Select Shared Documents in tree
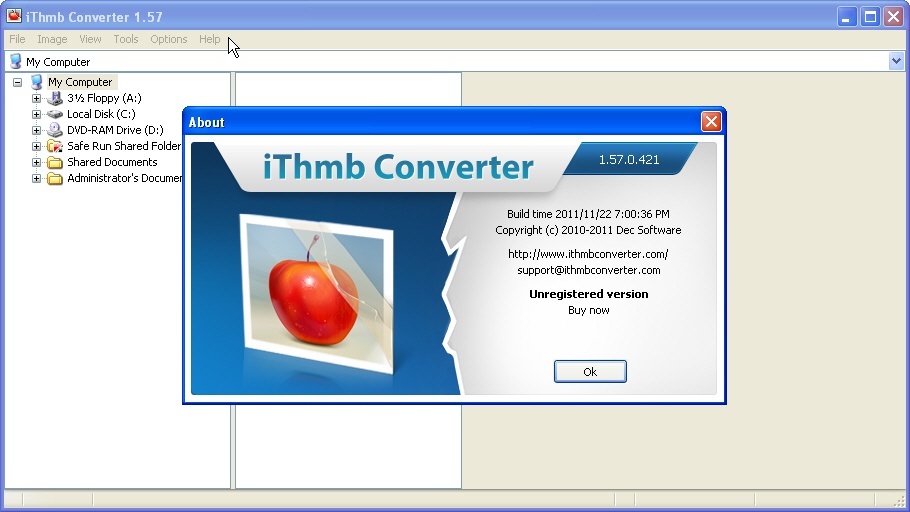The image size is (910, 512). click(112, 162)
